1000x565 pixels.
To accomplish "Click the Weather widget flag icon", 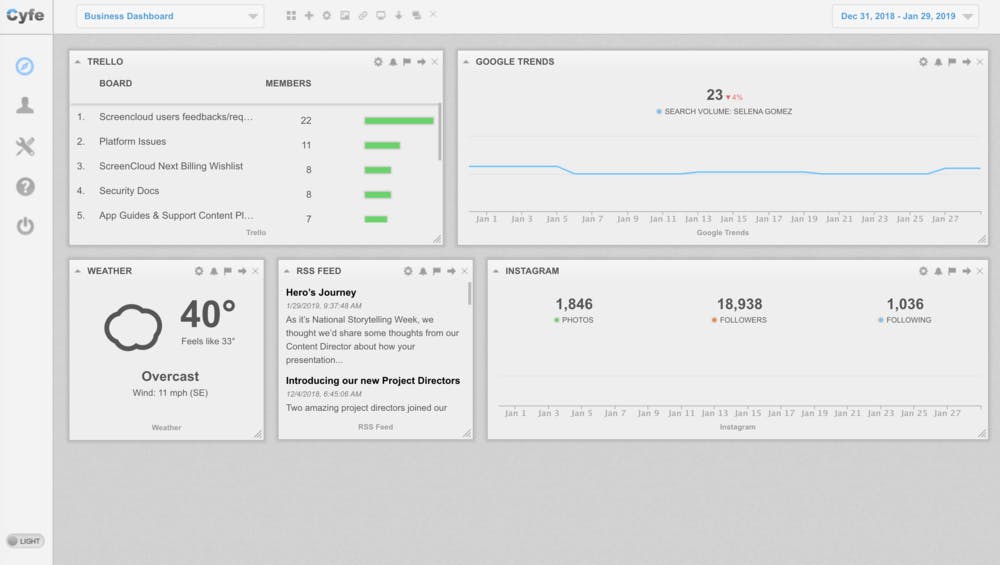I will [228, 271].
